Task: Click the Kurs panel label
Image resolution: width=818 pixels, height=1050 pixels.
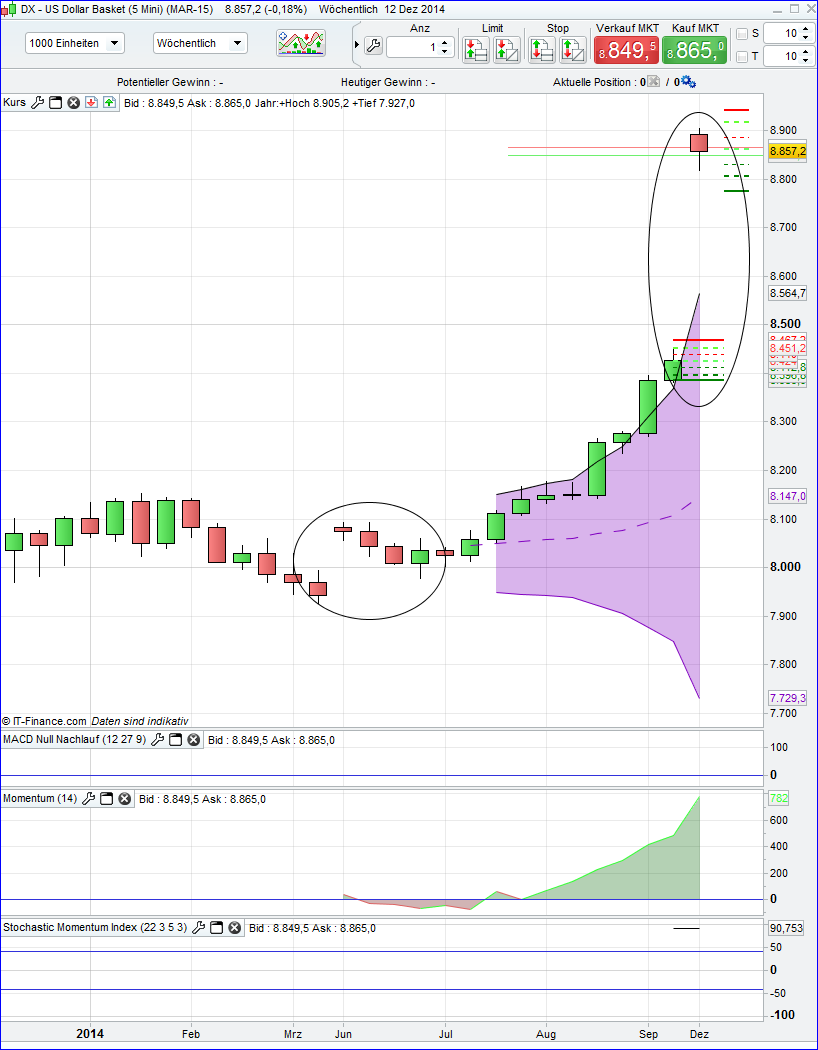Action: tap(15, 102)
